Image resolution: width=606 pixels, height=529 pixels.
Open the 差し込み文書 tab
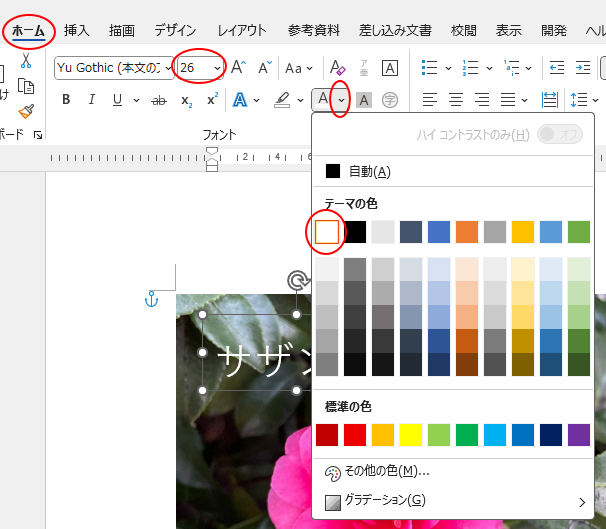(395, 30)
